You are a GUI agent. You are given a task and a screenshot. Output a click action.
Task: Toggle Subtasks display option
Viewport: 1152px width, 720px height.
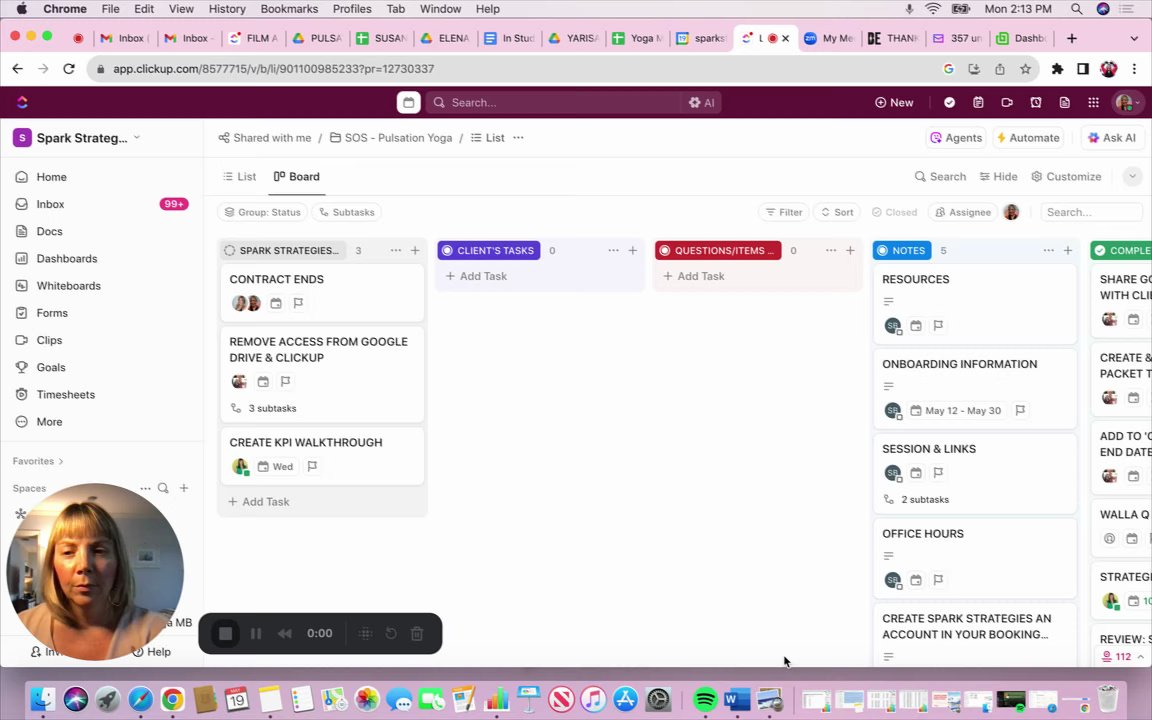coord(346,212)
